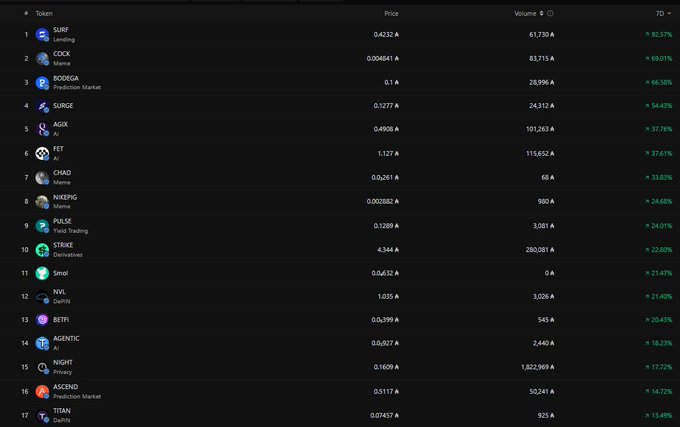Click DePIN tag under TITAN
The width and height of the screenshot is (680, 427).
[62, 420]
